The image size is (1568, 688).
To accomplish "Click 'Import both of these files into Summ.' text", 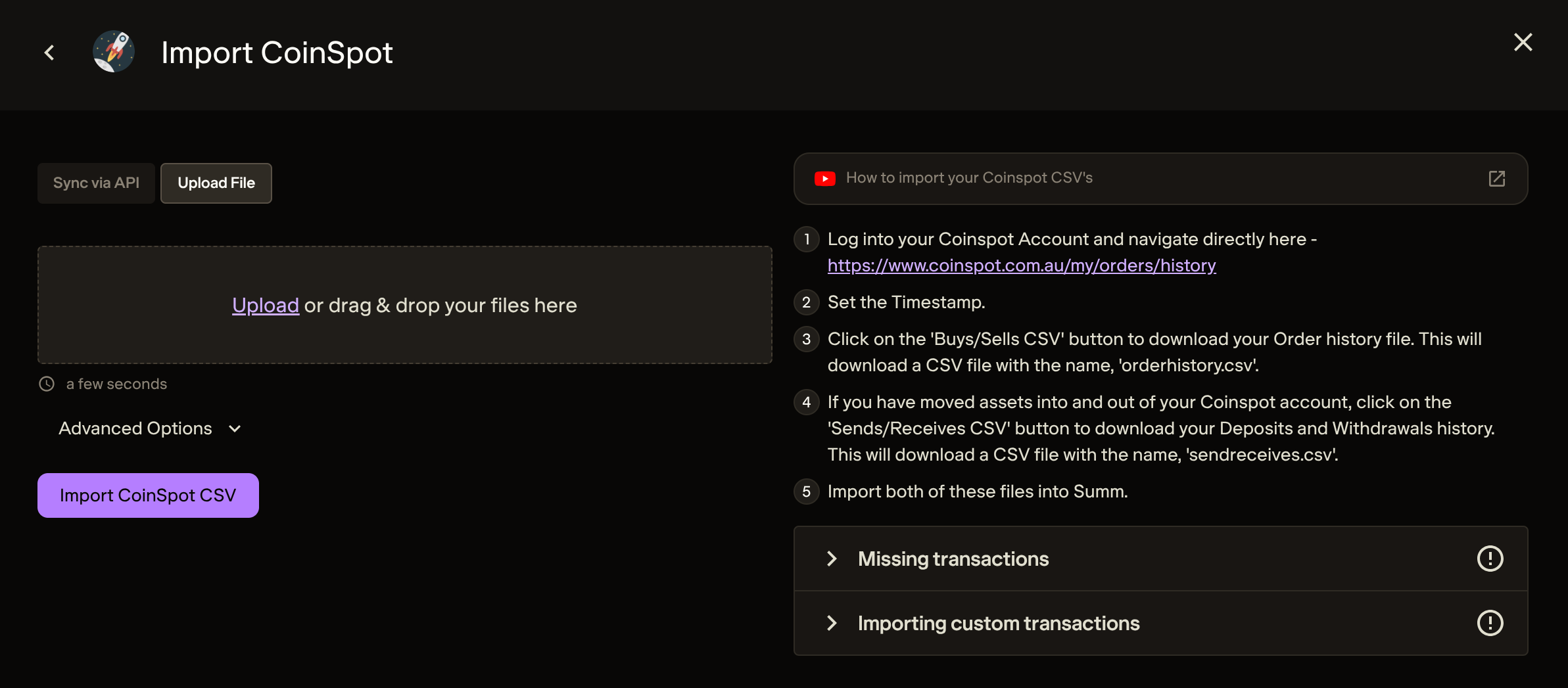I will tap(978, 492).
